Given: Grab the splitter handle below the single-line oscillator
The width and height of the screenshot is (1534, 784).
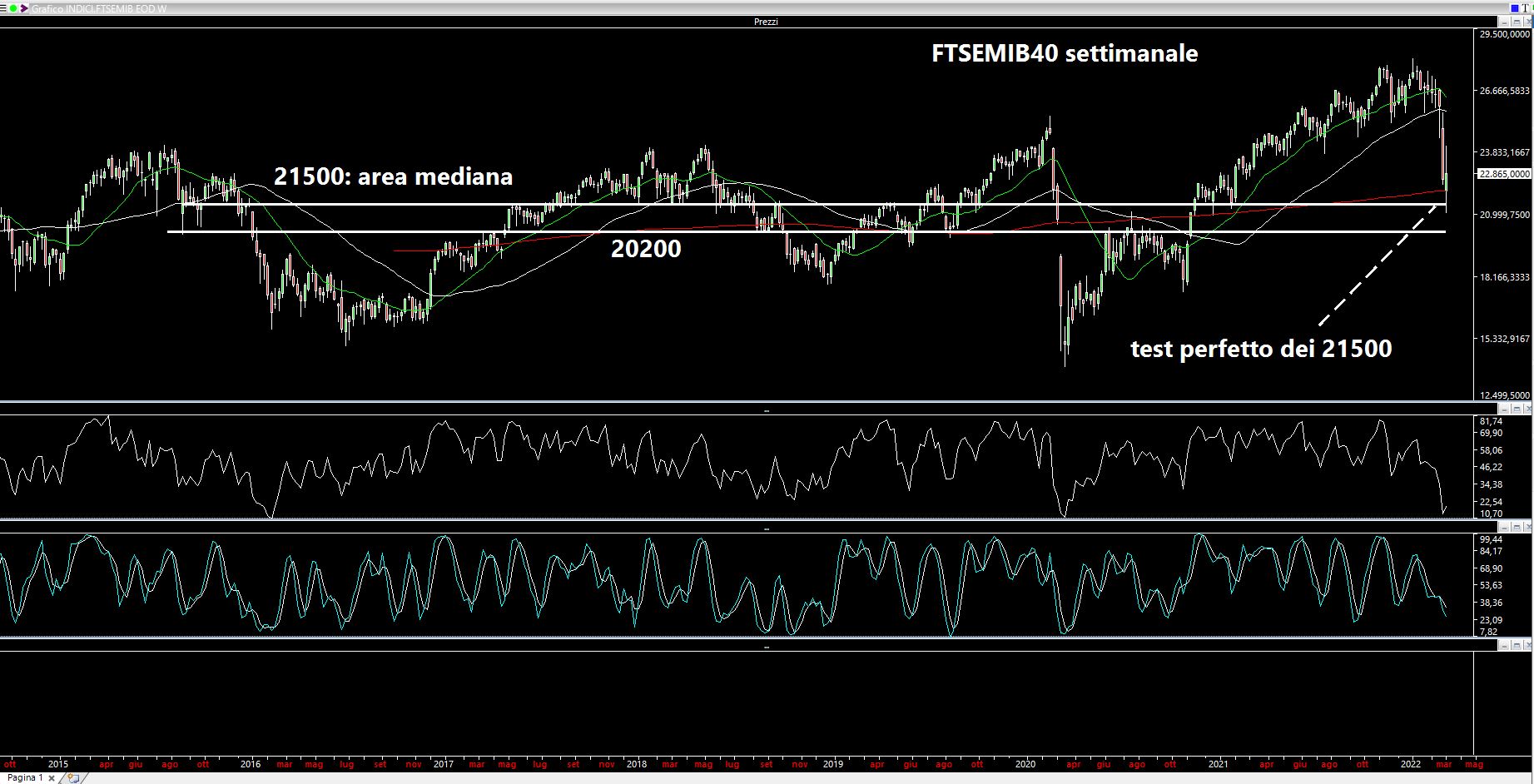Looking at the screenshot, I should pos(767,528).
